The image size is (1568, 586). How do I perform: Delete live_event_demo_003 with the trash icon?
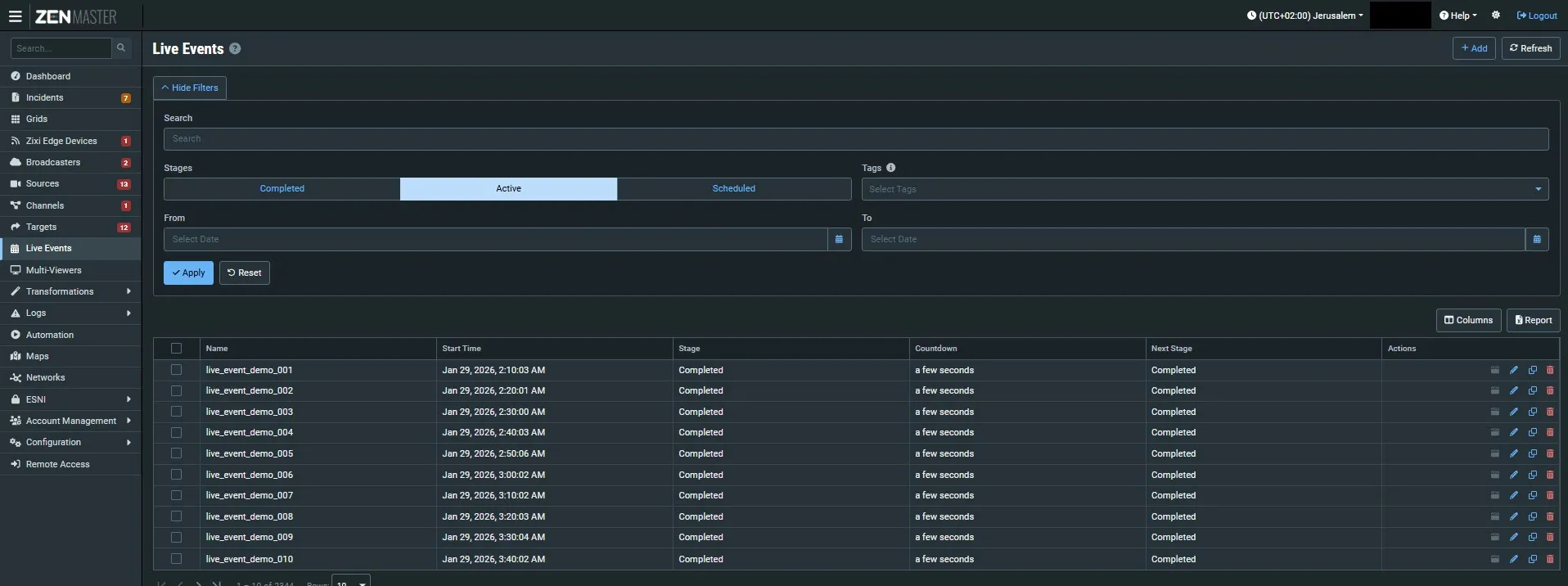[x=1550, y=412]
